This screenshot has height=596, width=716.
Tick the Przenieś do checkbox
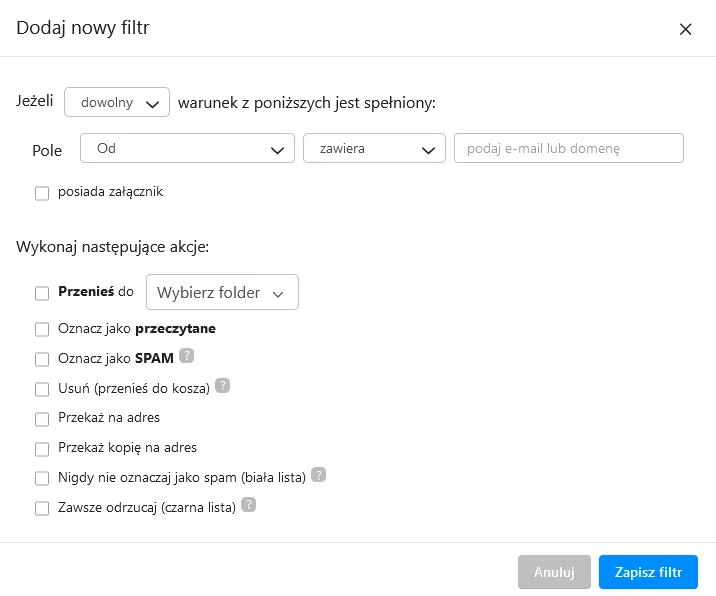(42, 293)
